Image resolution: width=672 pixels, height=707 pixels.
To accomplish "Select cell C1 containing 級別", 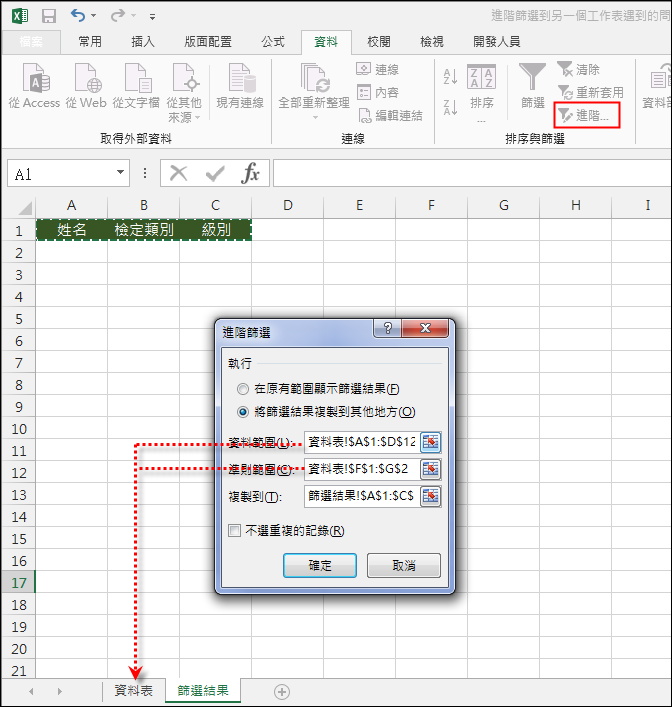I will pos(215,230).
